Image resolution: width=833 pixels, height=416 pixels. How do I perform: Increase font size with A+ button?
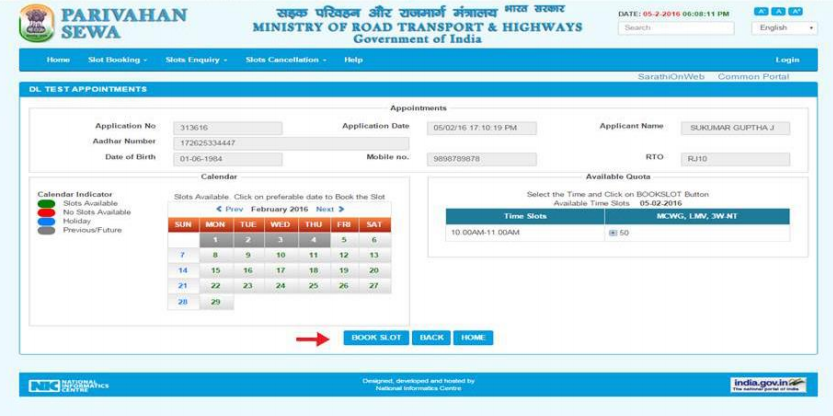coord(795,11)
